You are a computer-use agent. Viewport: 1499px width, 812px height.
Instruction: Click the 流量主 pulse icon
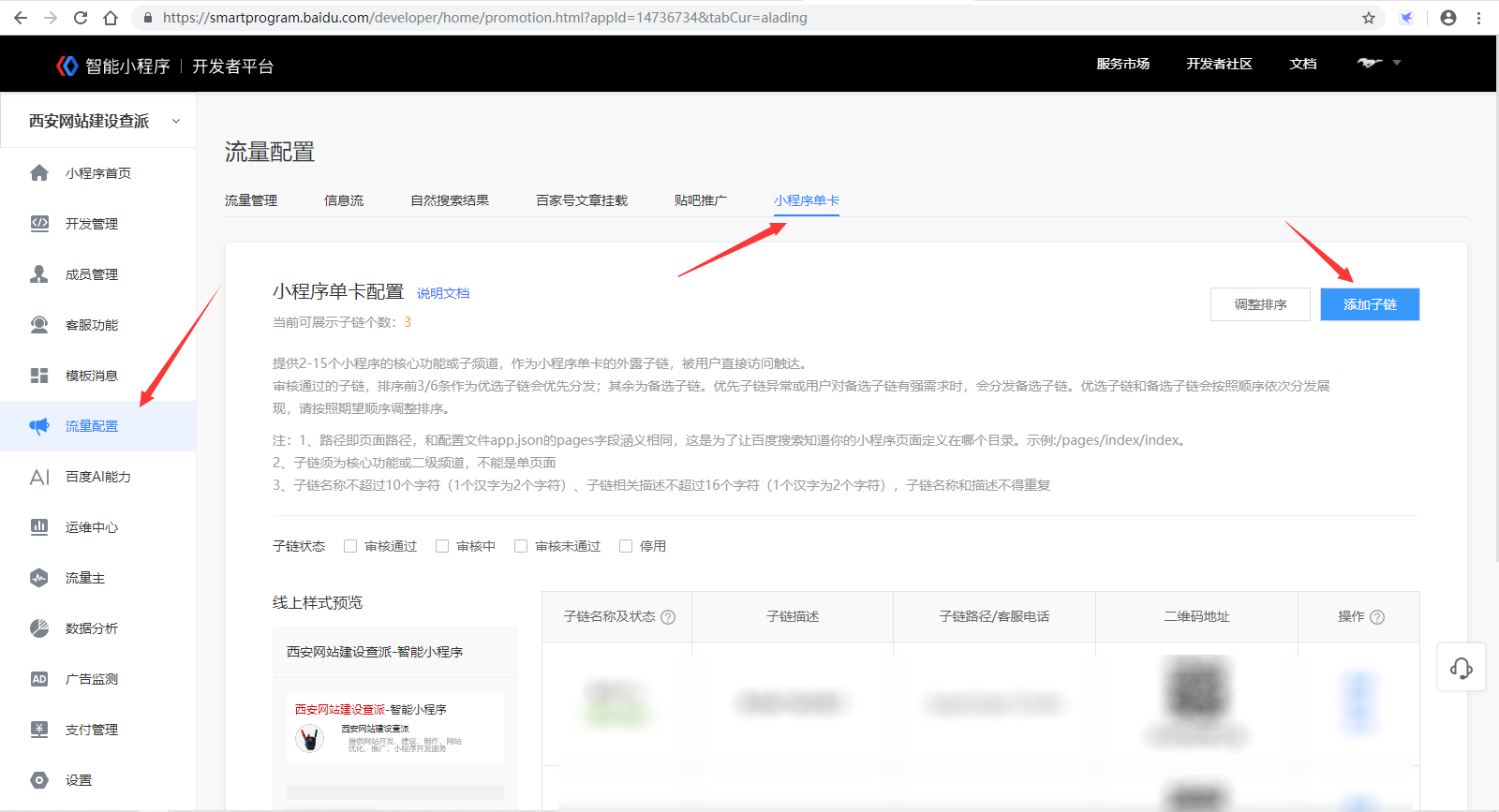tap(39, 578)
